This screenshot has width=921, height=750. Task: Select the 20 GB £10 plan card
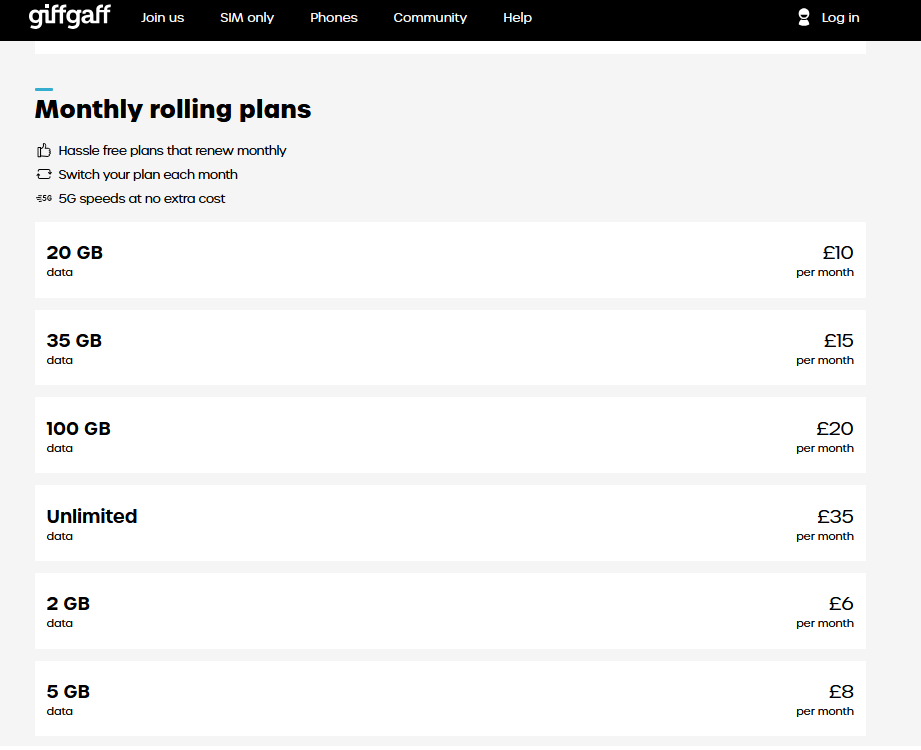coord(451,260)
